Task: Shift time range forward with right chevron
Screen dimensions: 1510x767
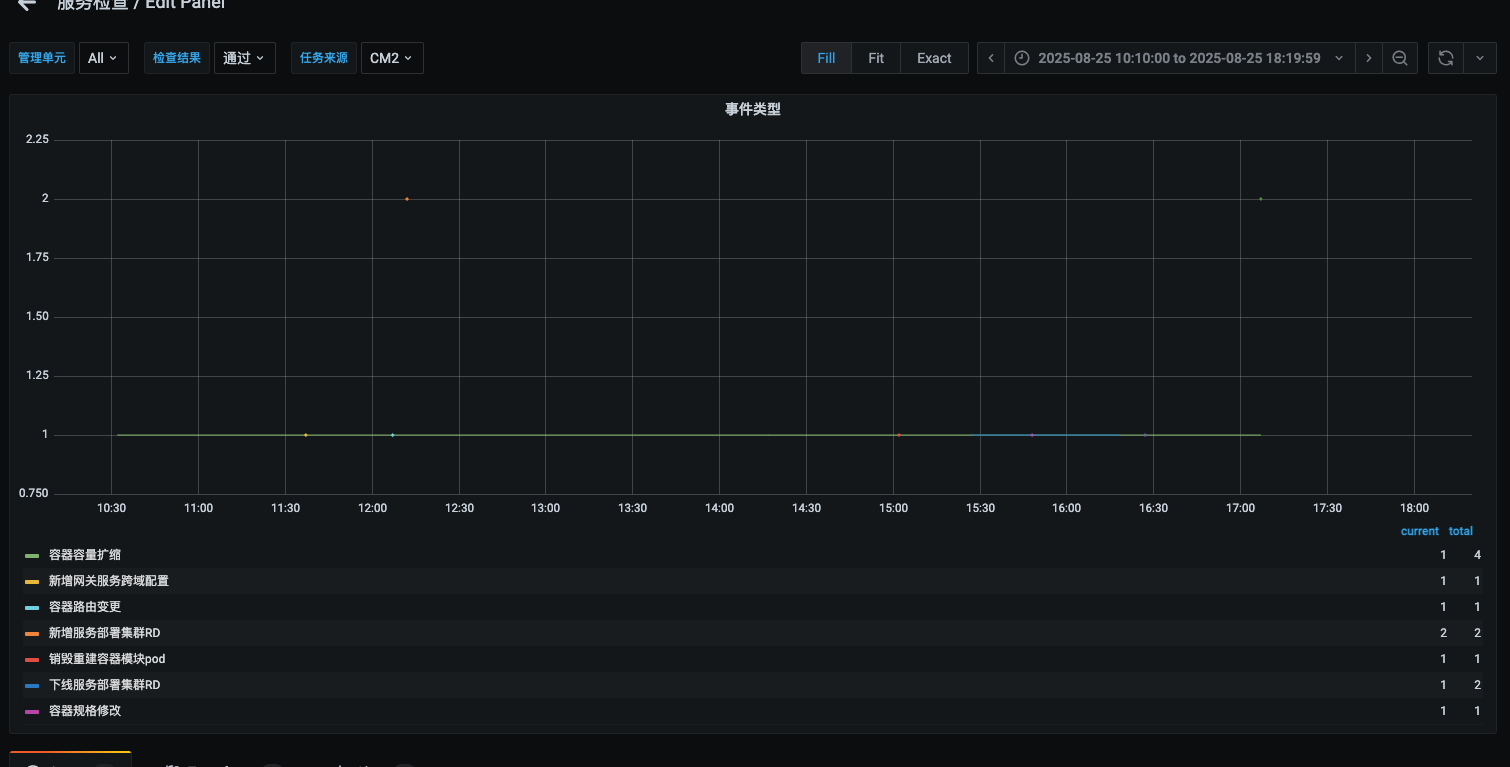Action: pyautogui.click(x=1369, y=58)
